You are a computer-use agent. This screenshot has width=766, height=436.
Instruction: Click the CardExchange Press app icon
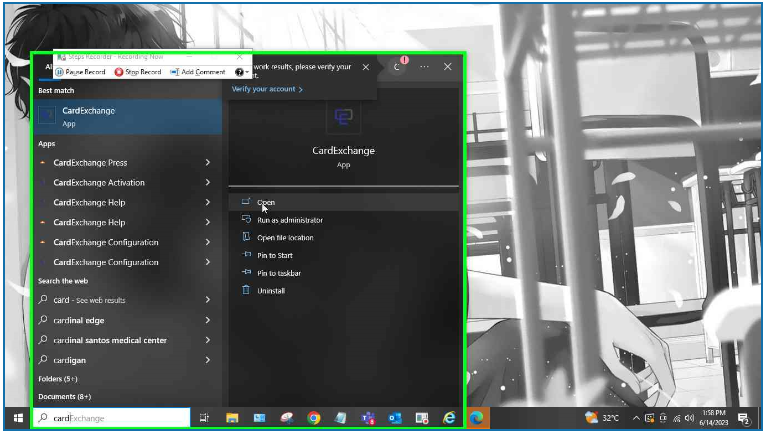click(43, 163)
